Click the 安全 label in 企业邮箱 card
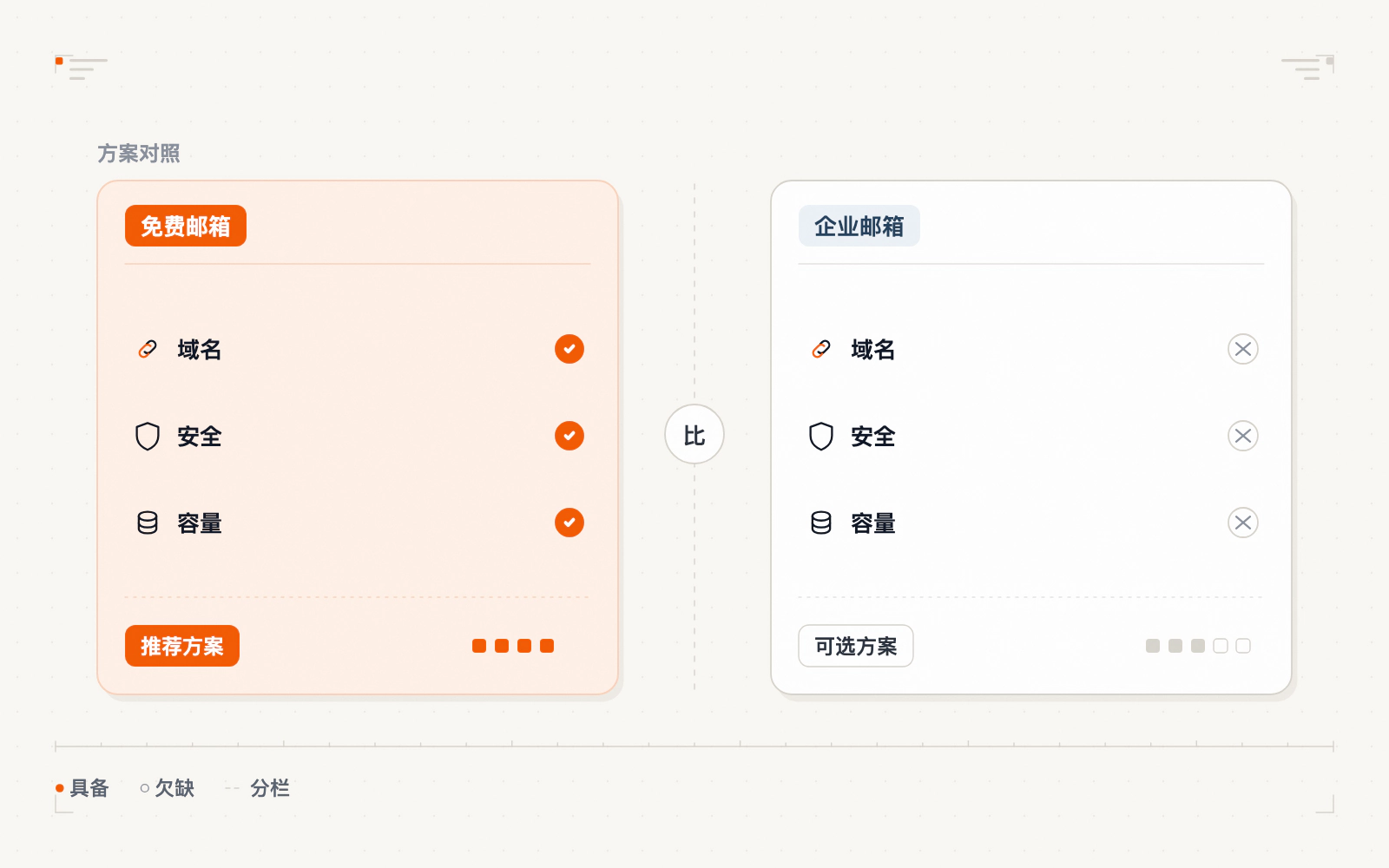This screenshot has height=868, width=1389. pyautogui.click(x=873, y=436)
